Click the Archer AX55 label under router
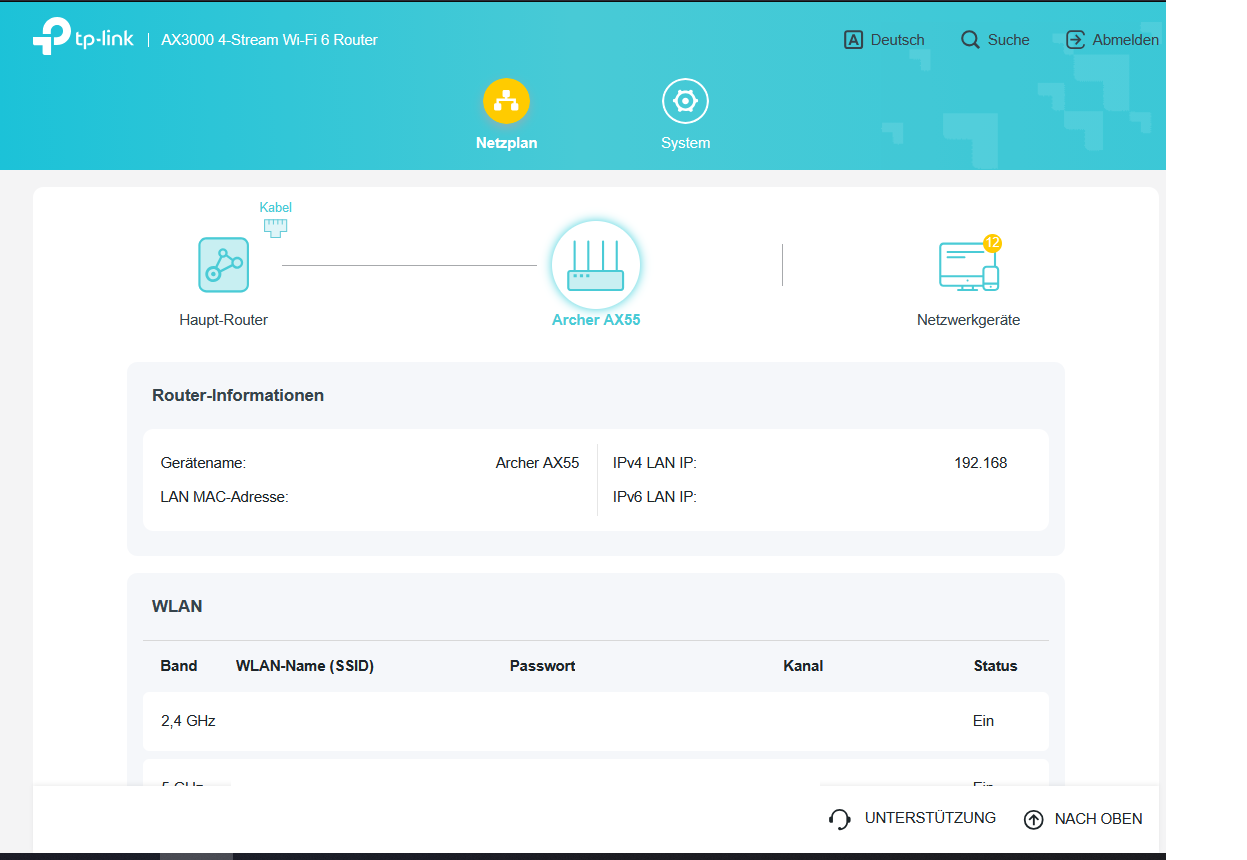This screenshot has height=860, width=1247. (x=596, y=320)
